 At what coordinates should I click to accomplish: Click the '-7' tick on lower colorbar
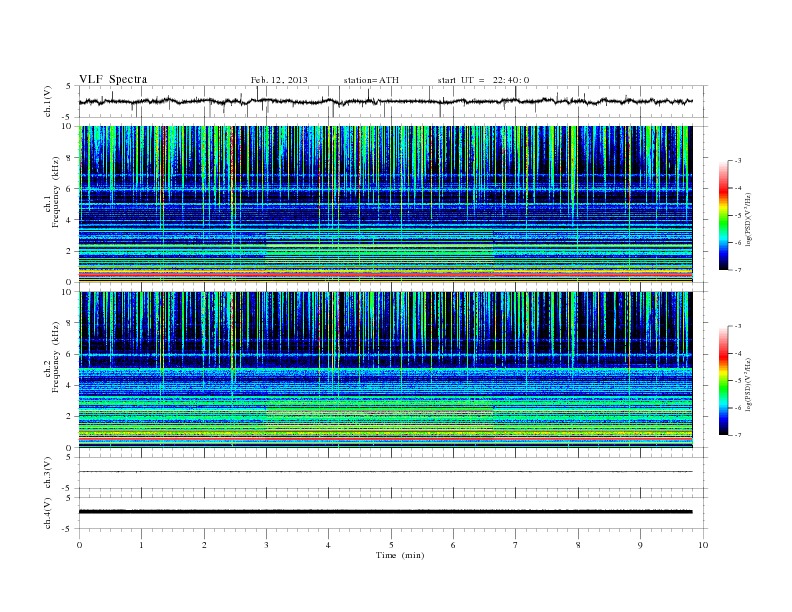point(738,435)
